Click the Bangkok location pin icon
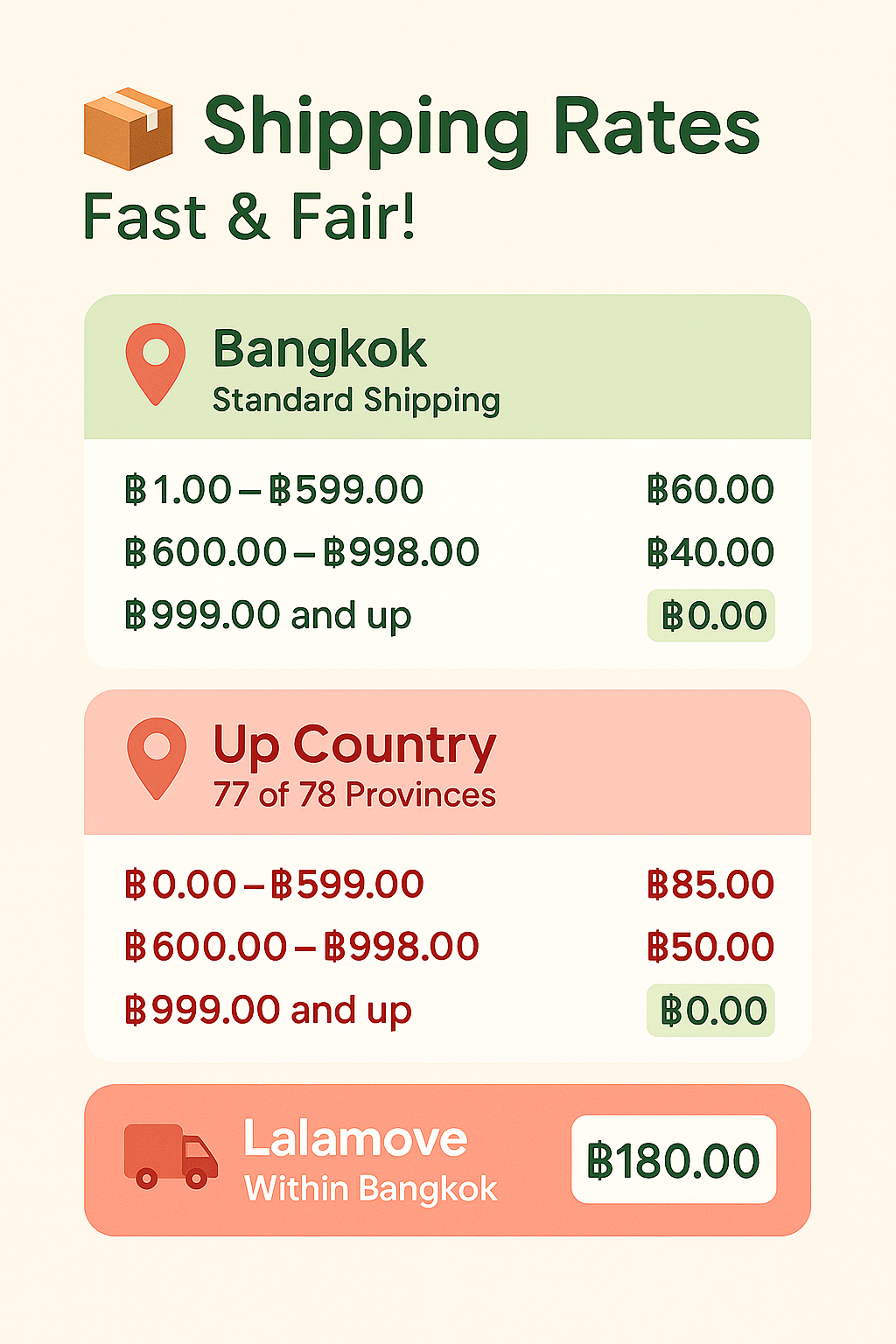This screenshot has width=896, height=1344. [156, 364]
